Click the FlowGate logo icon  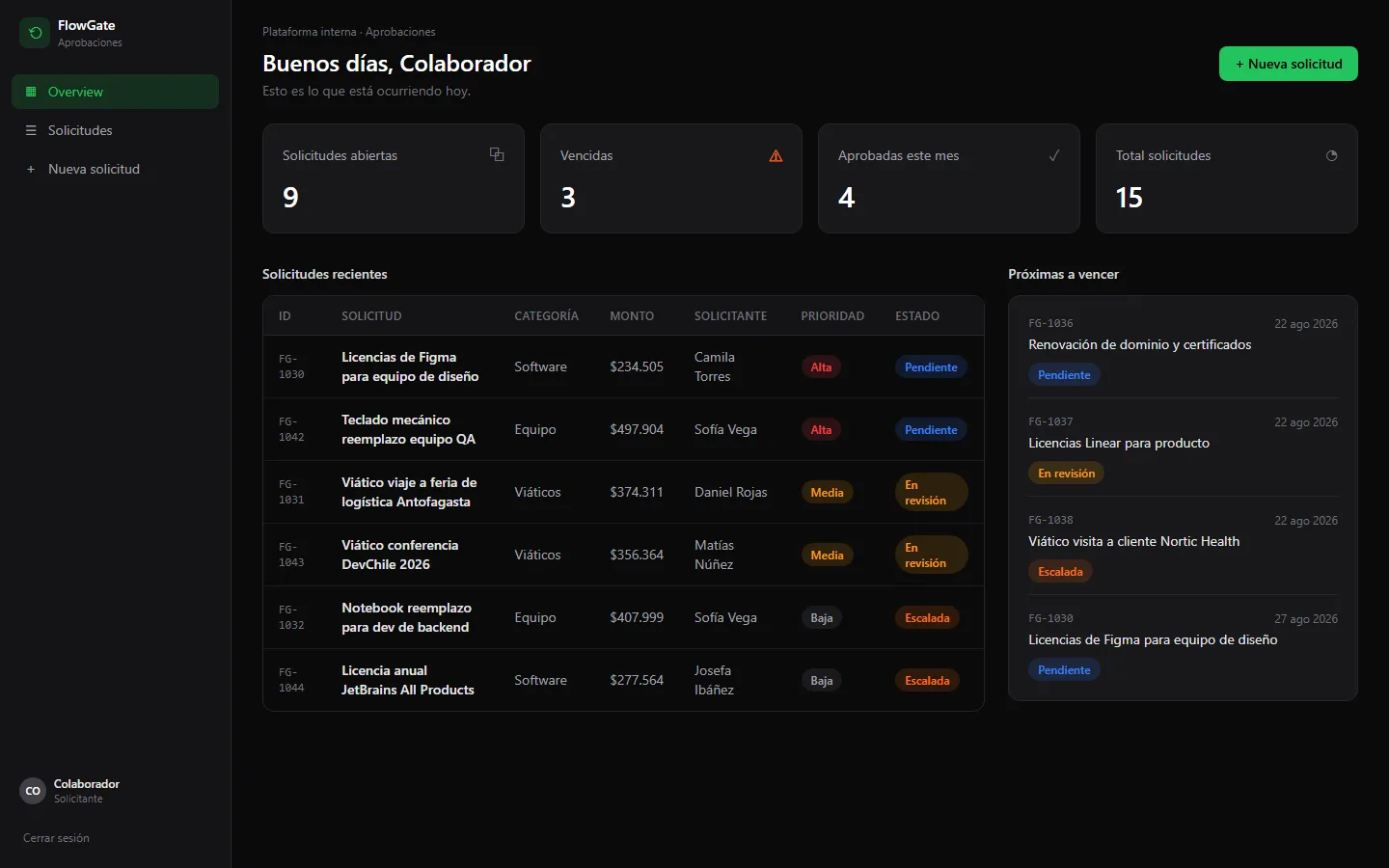35,33
